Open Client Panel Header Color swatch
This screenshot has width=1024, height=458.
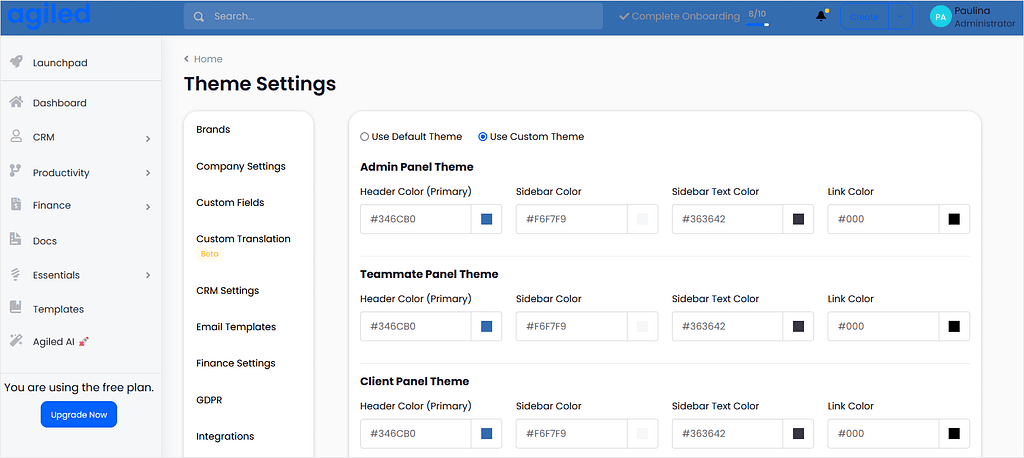[x=487, y=433]
